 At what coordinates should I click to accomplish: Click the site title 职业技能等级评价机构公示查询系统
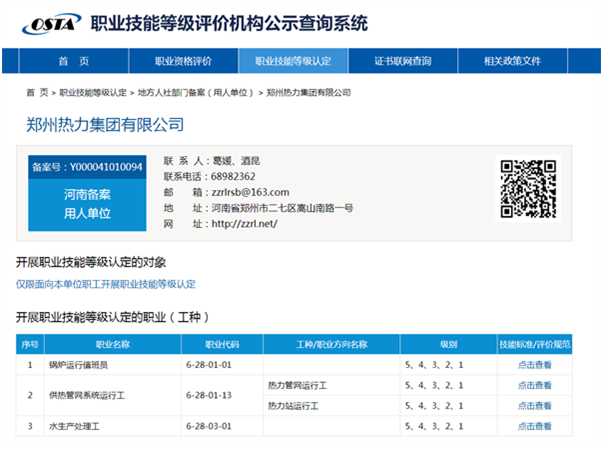(229, 23)
